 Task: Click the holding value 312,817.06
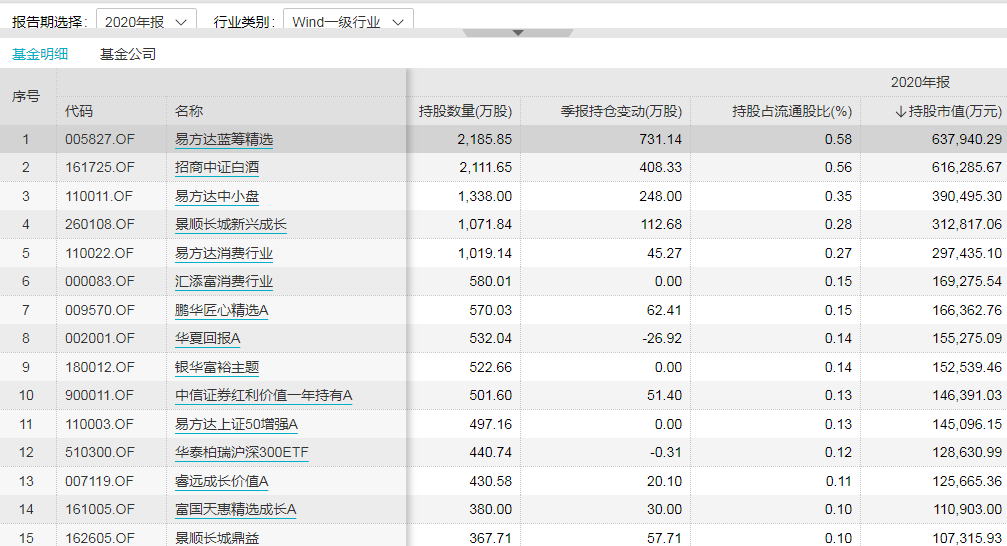[967, 225]
